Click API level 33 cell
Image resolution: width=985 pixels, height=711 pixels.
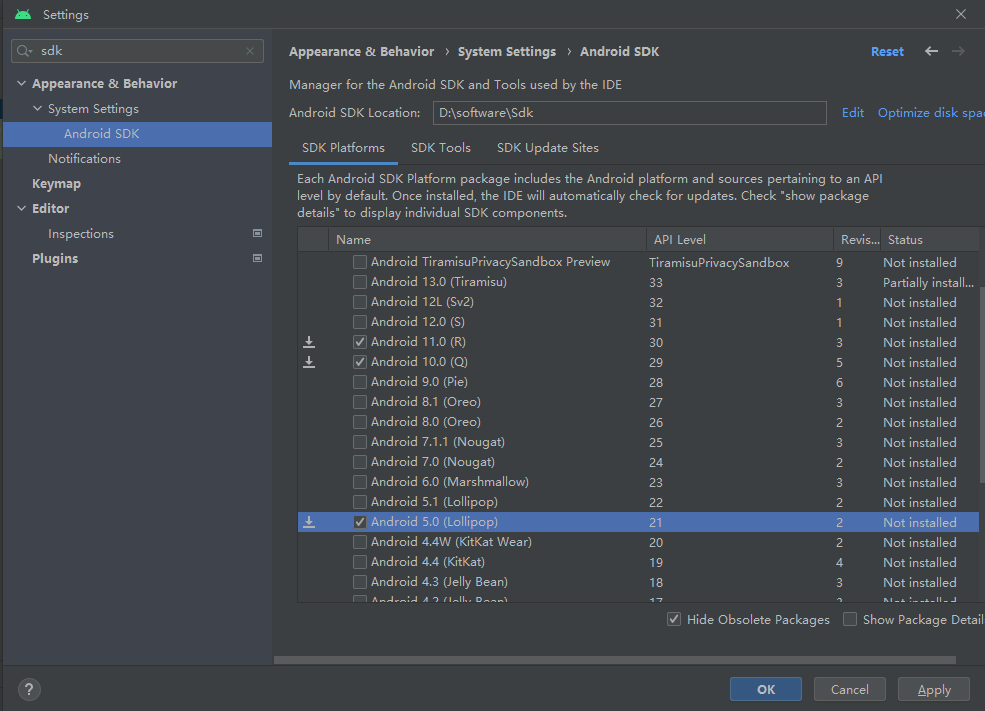[x=656, y=283]
